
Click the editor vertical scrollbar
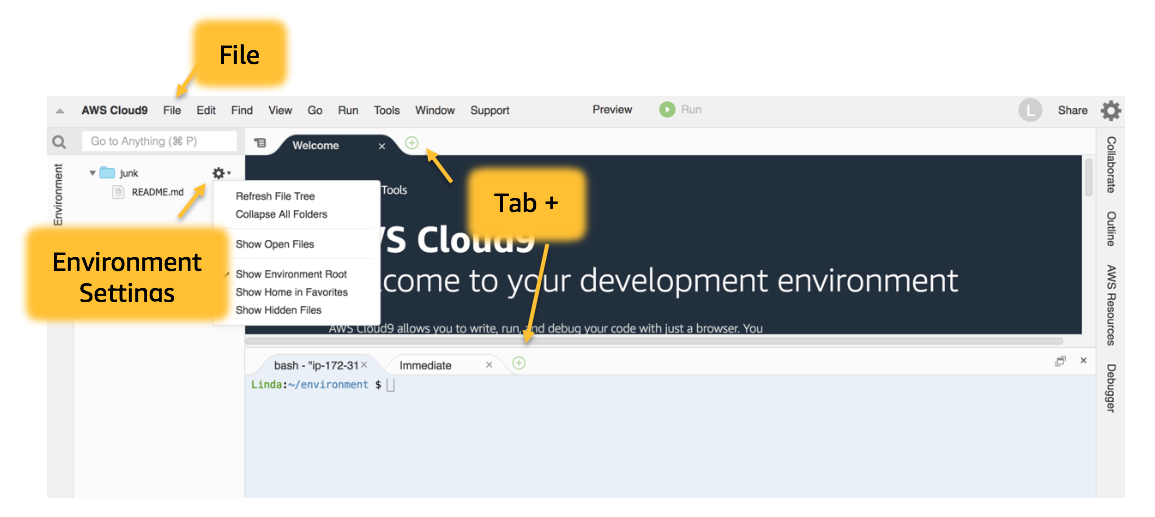(1089, 177)
